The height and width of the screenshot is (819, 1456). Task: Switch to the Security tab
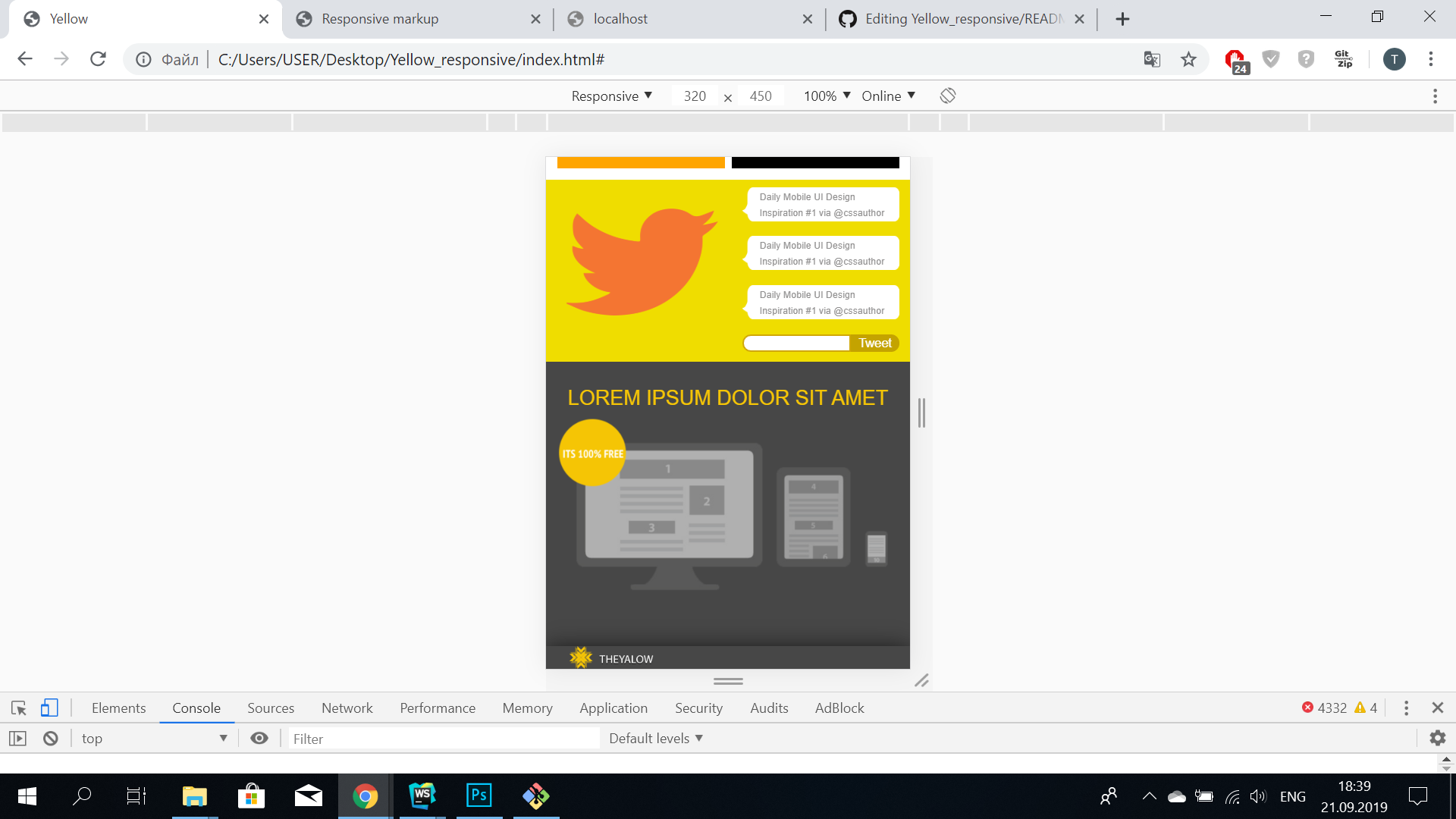(698, 708)
